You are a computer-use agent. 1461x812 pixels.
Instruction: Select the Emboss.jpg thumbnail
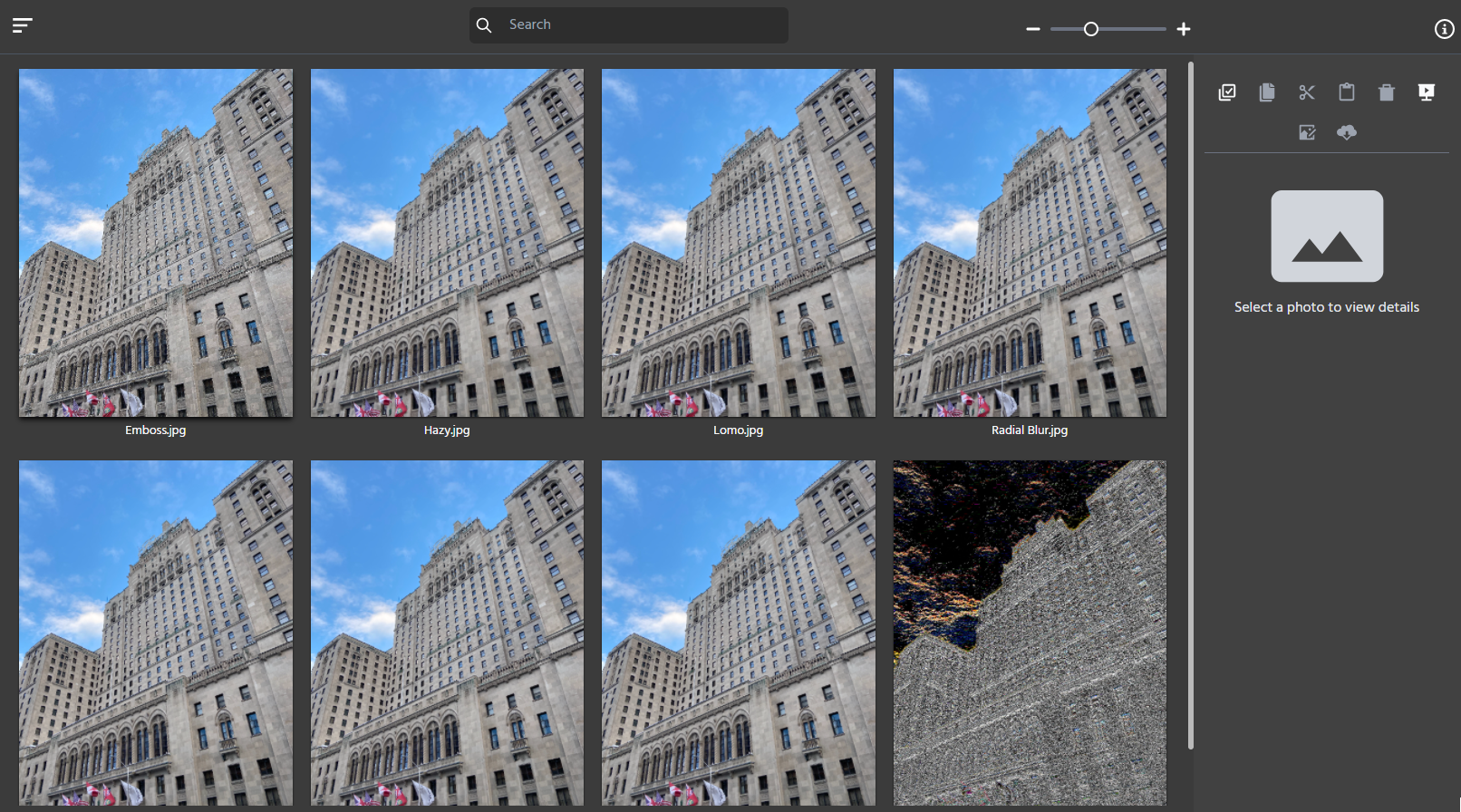[x=156, y=243]
